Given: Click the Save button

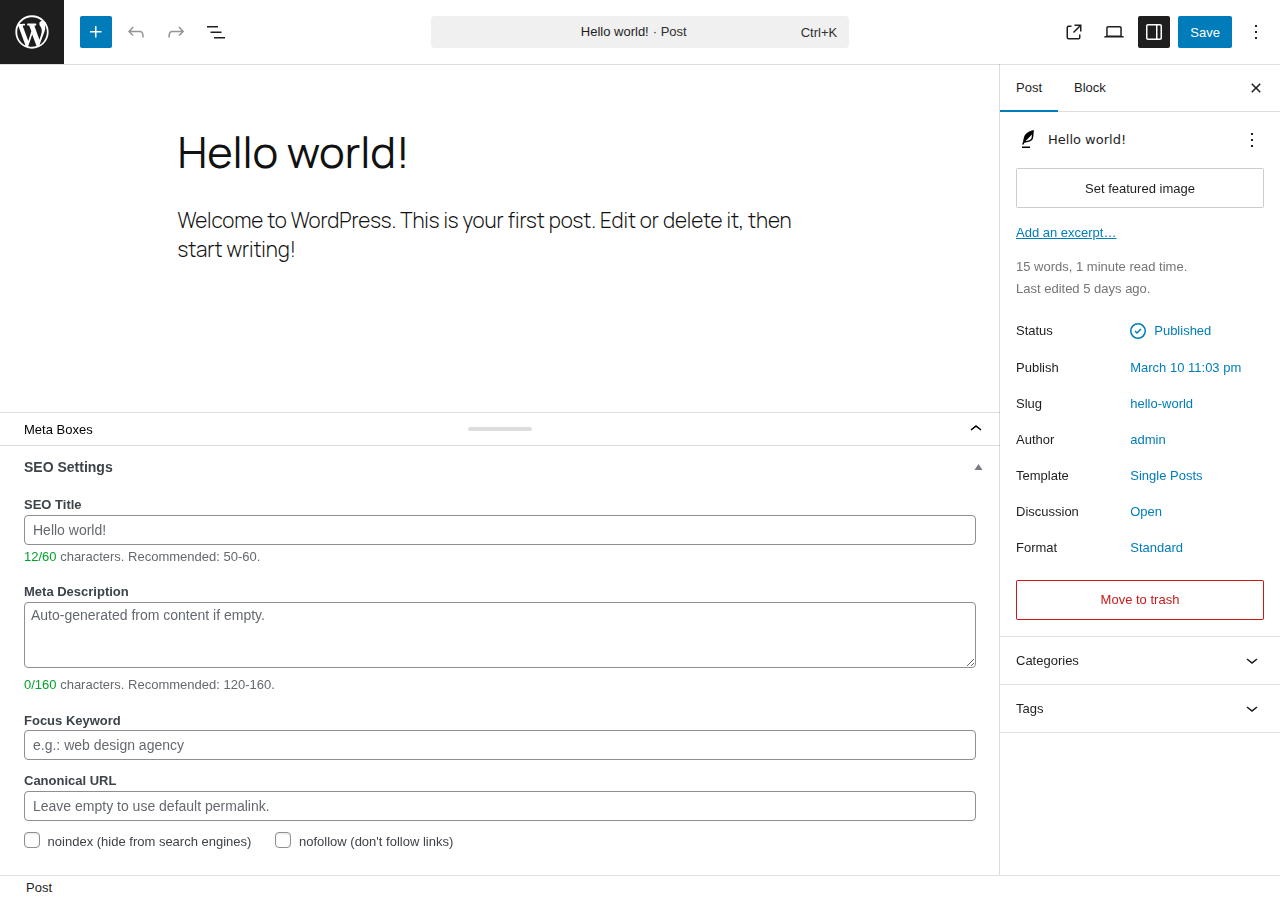Looking at the screenshot, I should [1204, 31].
